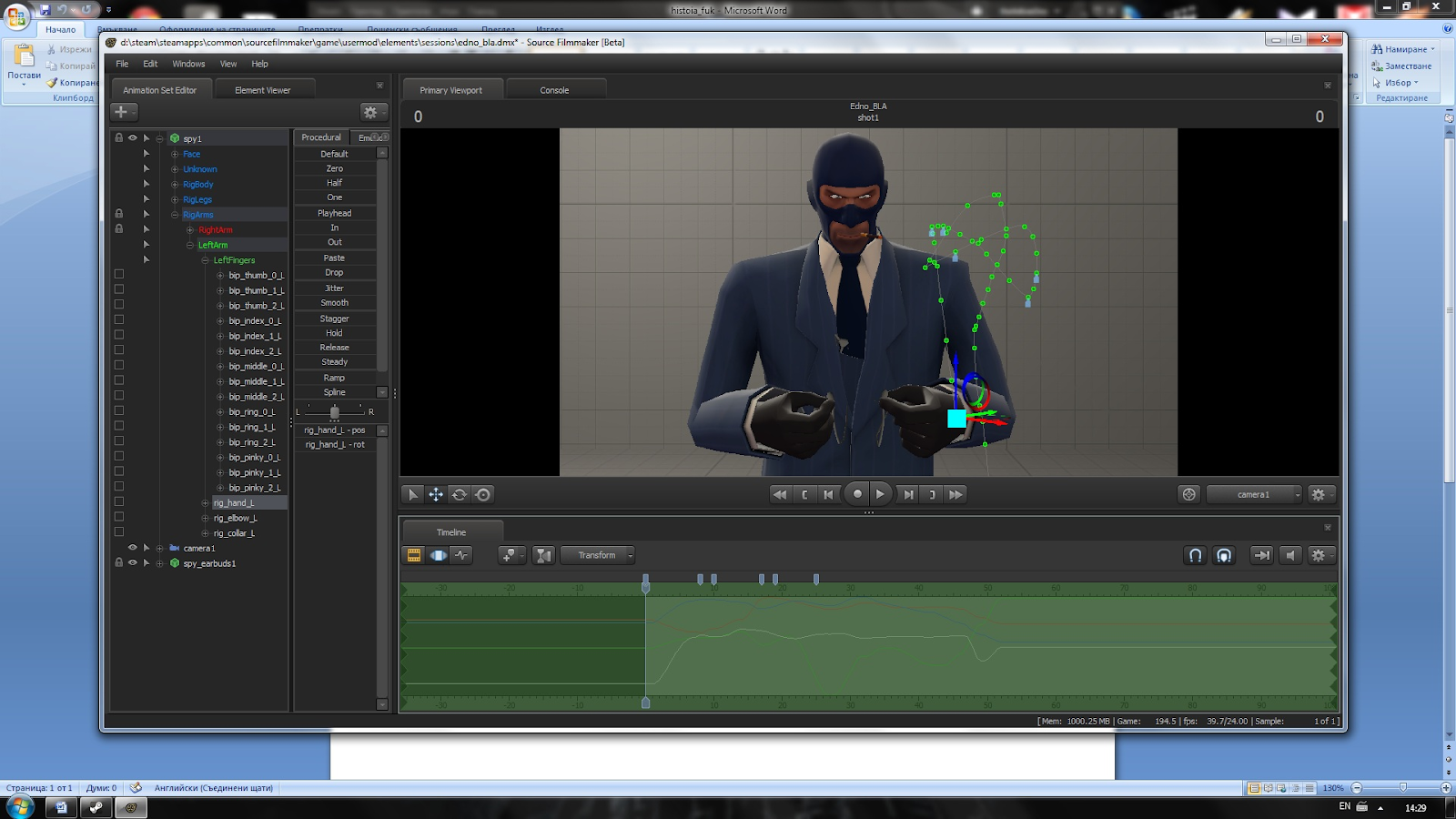Screen dimensions: 1456x819
Task: Click the left bracket playback marker button
Action: tap(804, 494)
